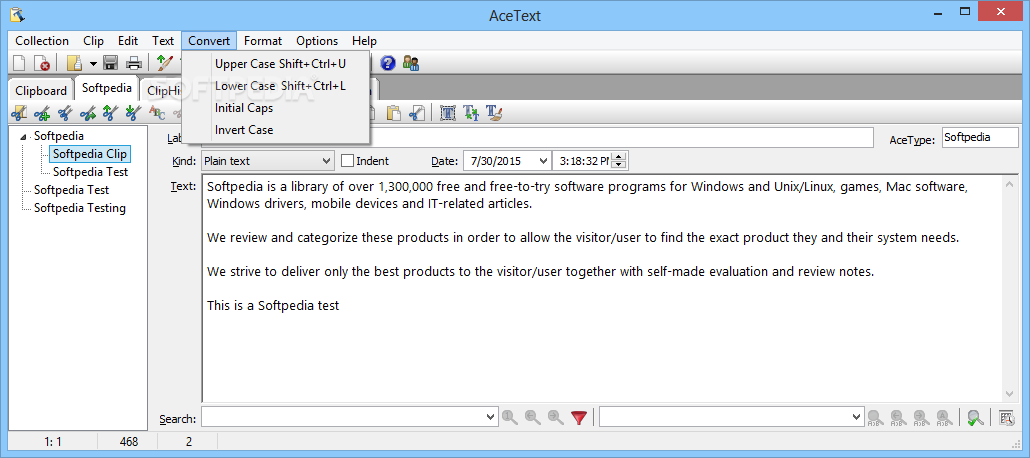Image resolution: width=1030 pixels, height=458 pixels.
Task: Click the T with paintbrush icon
Action: tap(494, 113)
